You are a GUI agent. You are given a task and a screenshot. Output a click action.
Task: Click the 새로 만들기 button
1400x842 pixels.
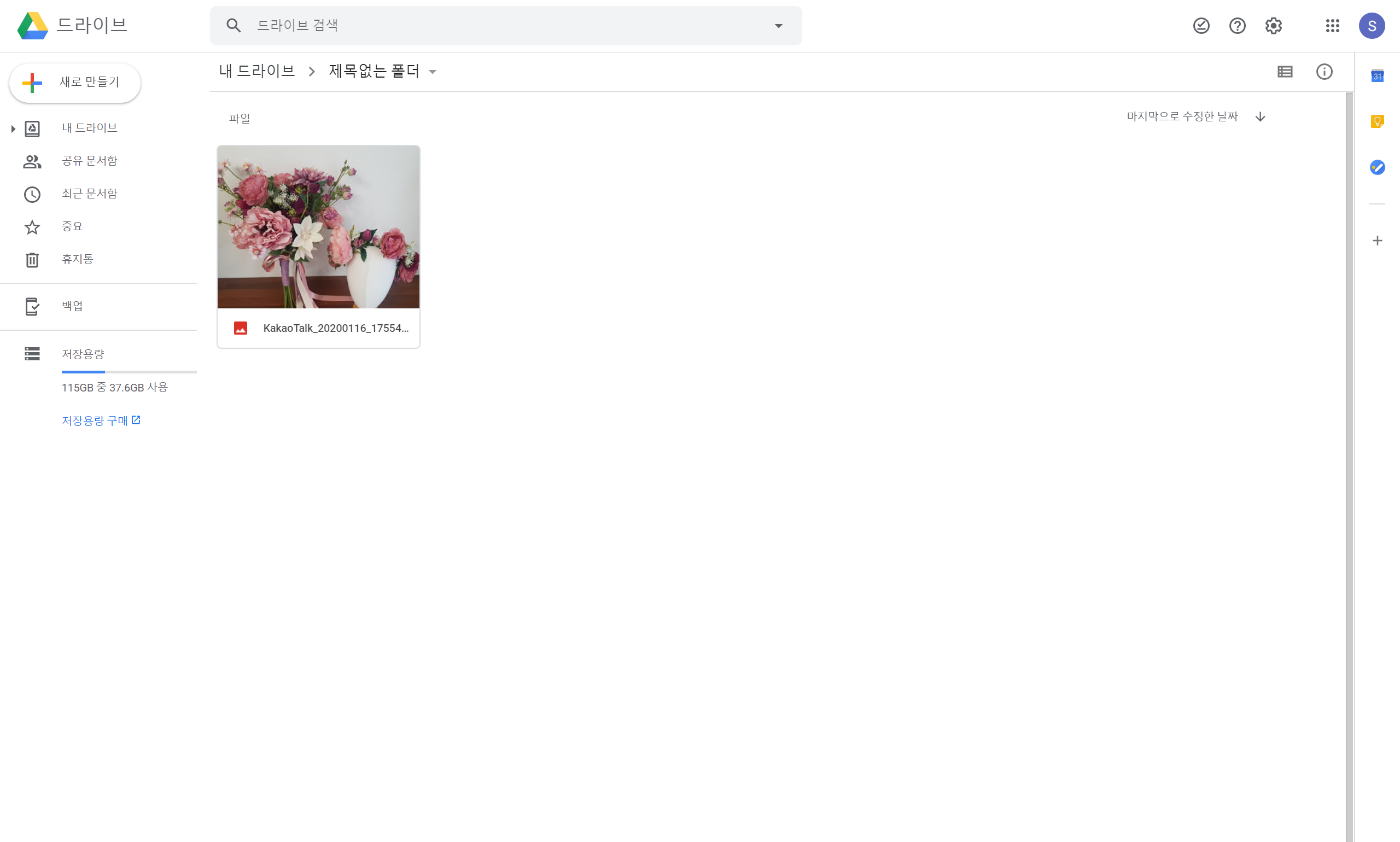[75, 83]
